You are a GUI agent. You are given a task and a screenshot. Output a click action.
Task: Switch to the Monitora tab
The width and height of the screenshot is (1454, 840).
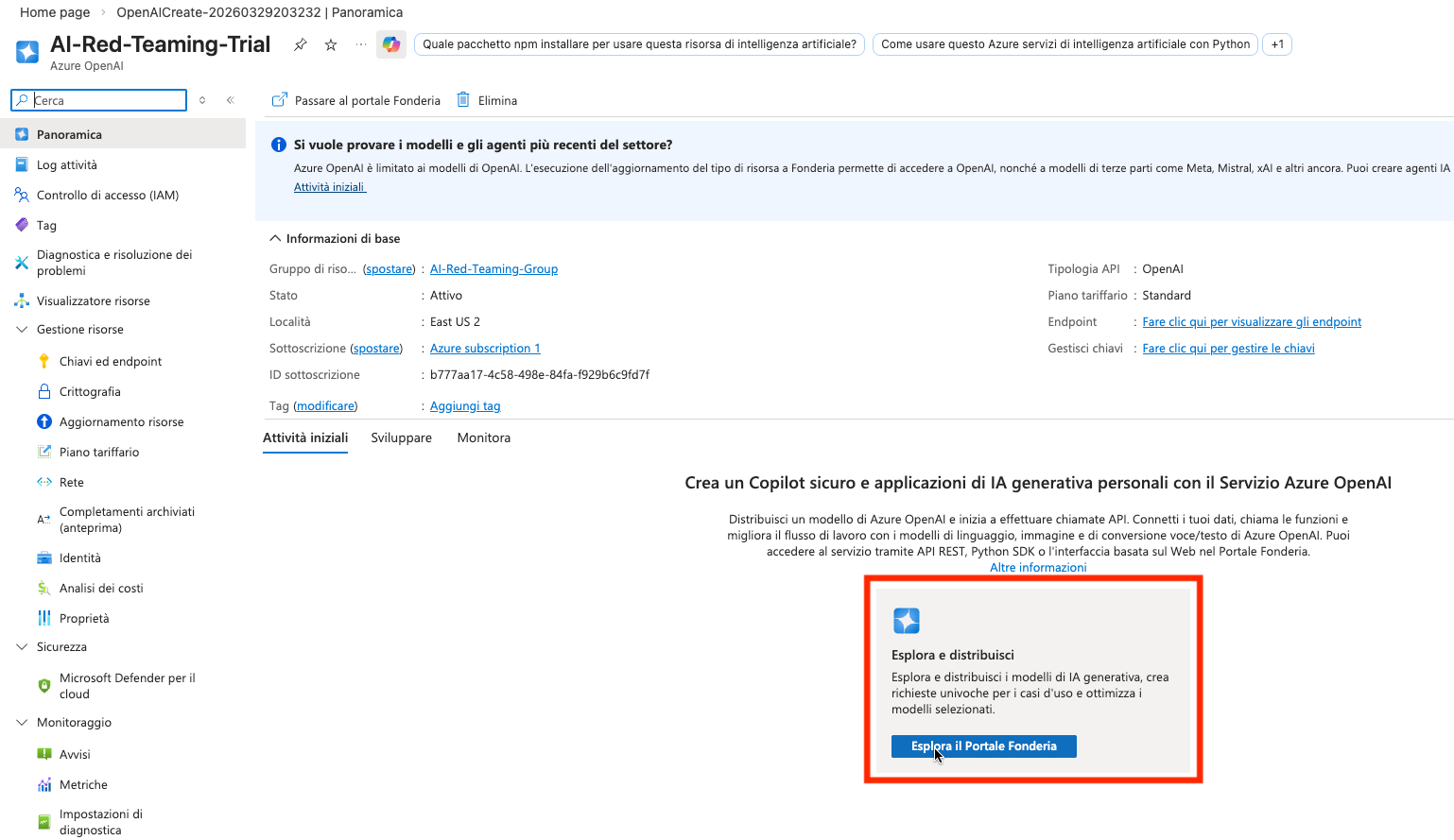(x=484, y=438)
